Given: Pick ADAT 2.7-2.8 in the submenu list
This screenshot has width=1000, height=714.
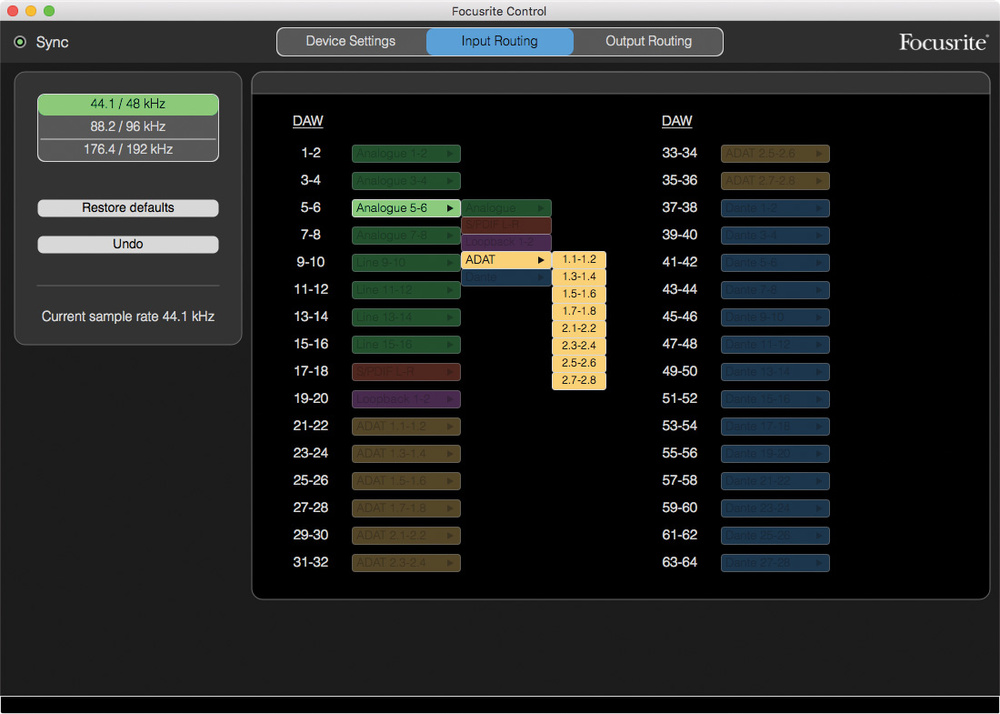Looking at the screenshot, I should click(579, 381).
